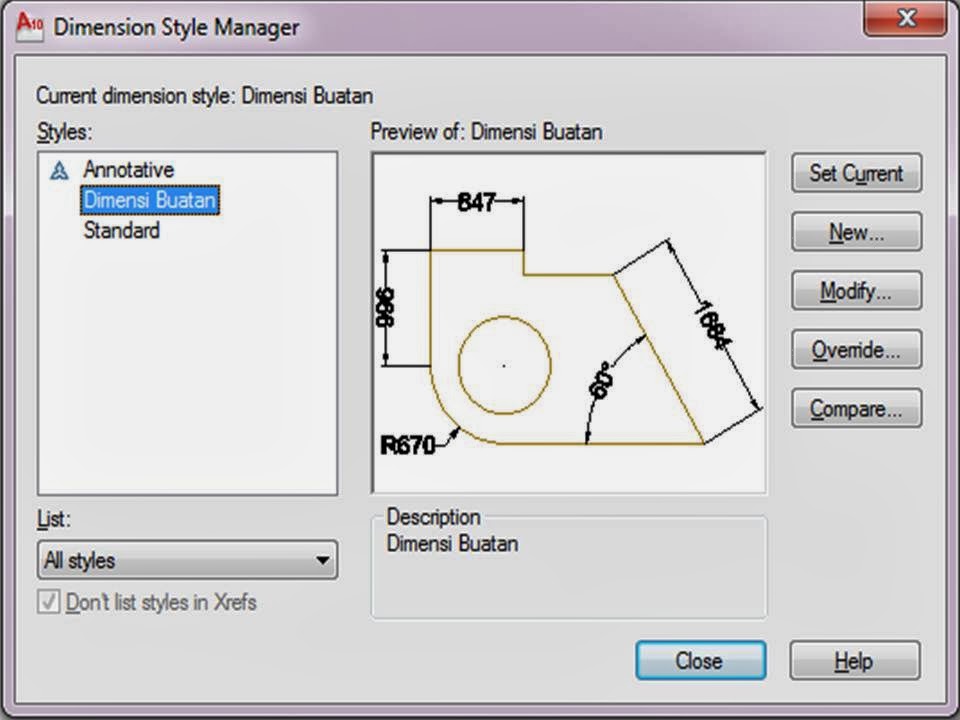
Task: Select Dimensi Buatan in the Styles list
Action: (148, 200)
